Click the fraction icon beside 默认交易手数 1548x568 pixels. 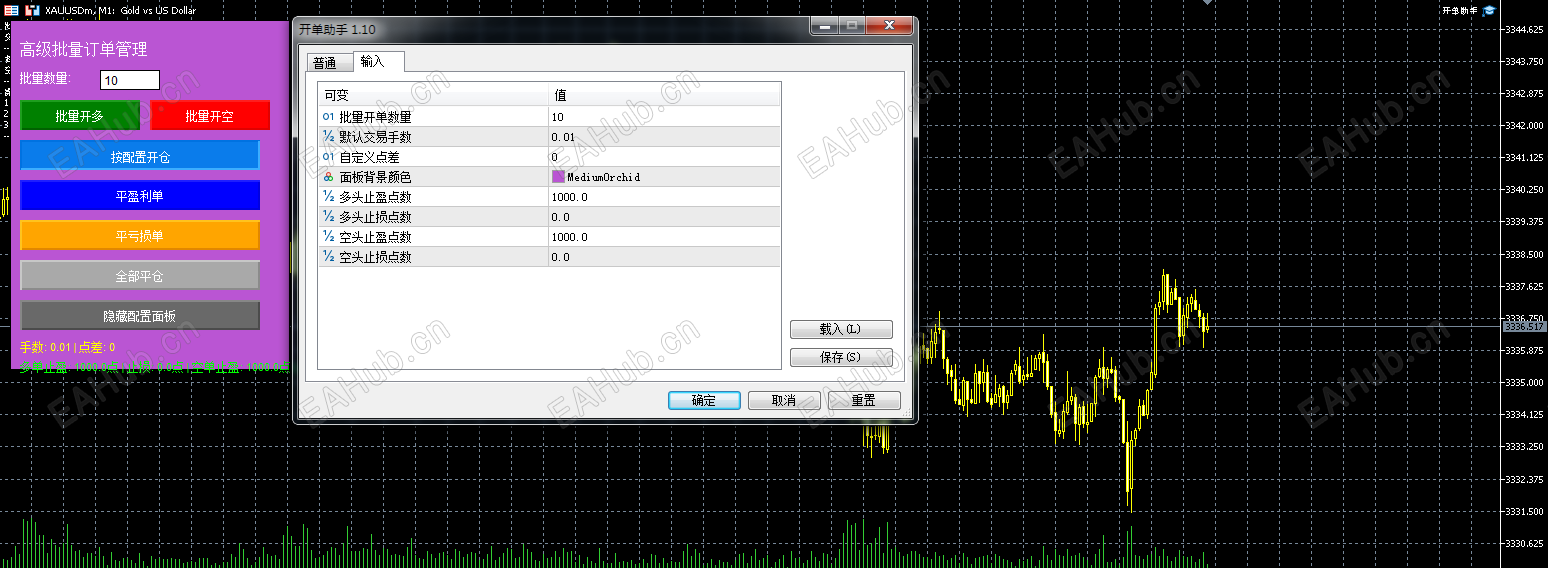point(328,137)
